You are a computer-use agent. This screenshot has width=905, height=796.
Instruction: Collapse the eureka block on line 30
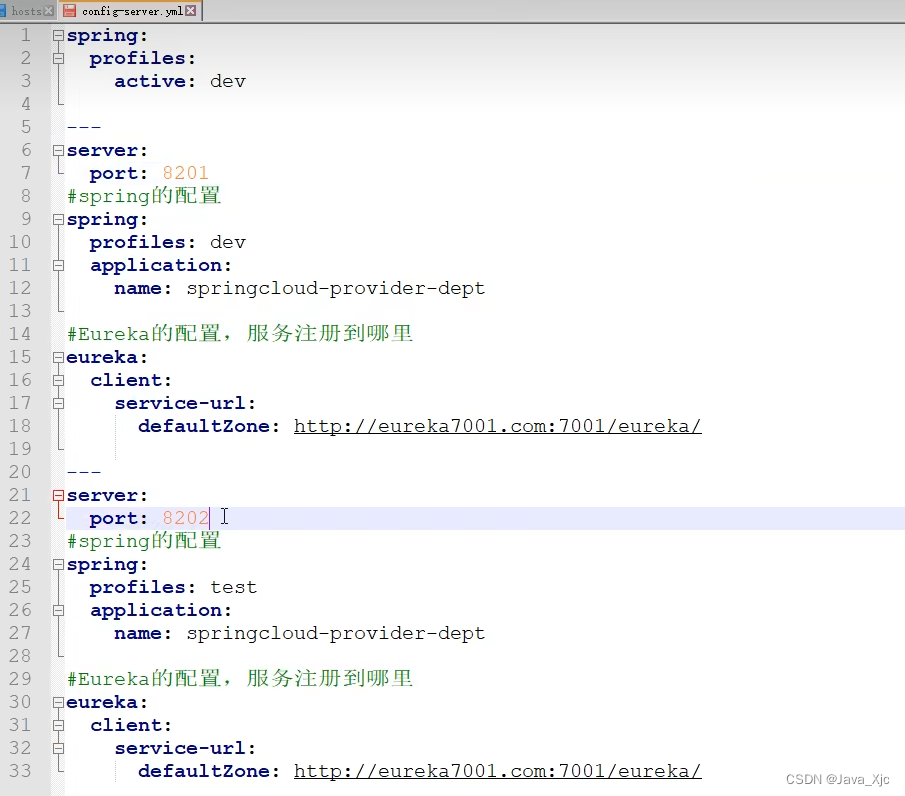(x=58, y=702)
